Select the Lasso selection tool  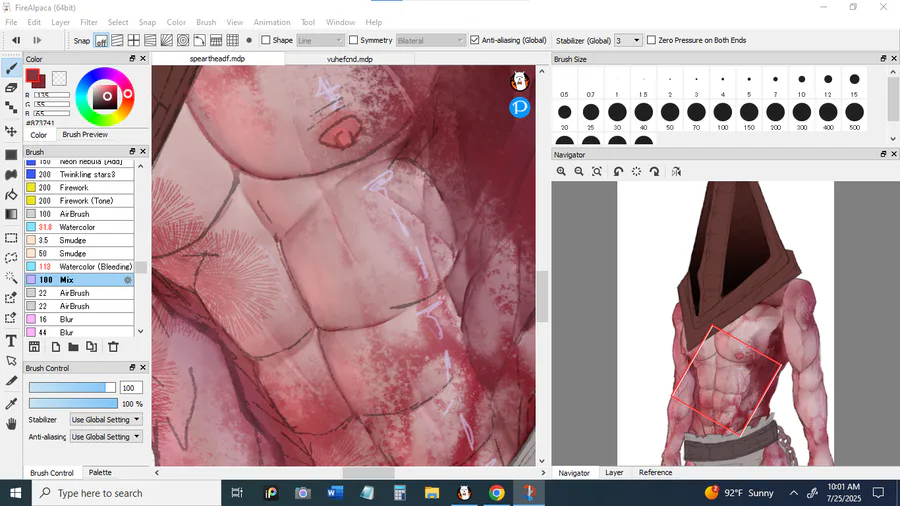[11, 258]
